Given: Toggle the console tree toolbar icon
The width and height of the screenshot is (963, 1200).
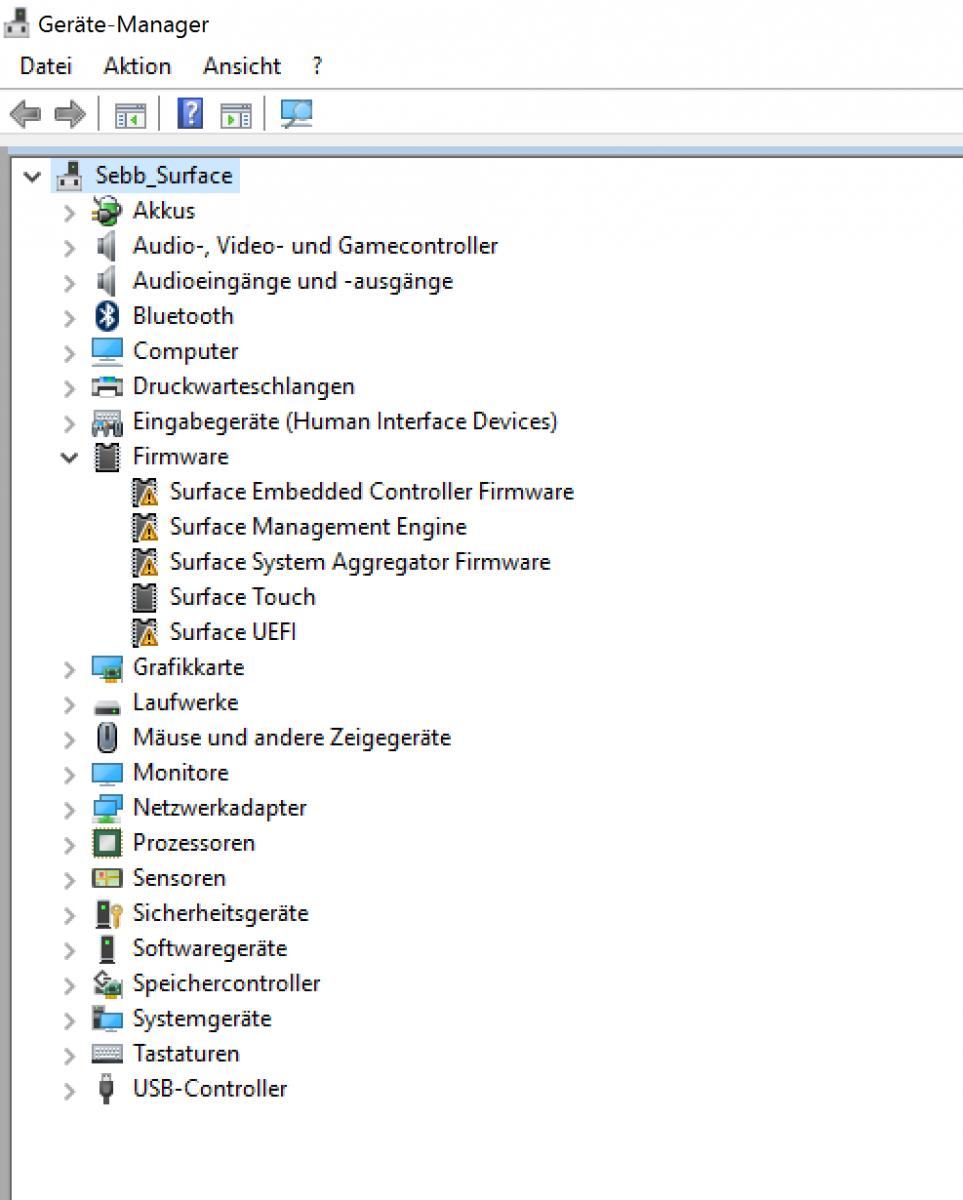Looking at the screenshot, I should click(130, 114).
